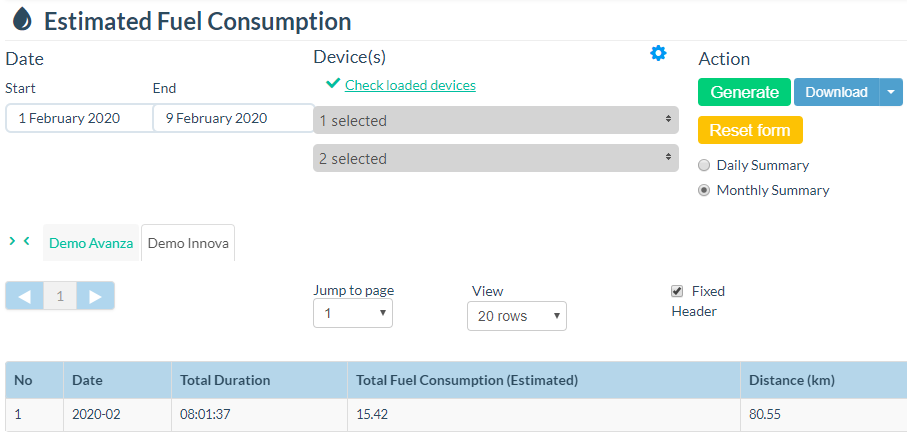Click the blue gear settings icon
The height and width of the screenshot is (447, 907).
pyautogui.click(x=658, y=54)
